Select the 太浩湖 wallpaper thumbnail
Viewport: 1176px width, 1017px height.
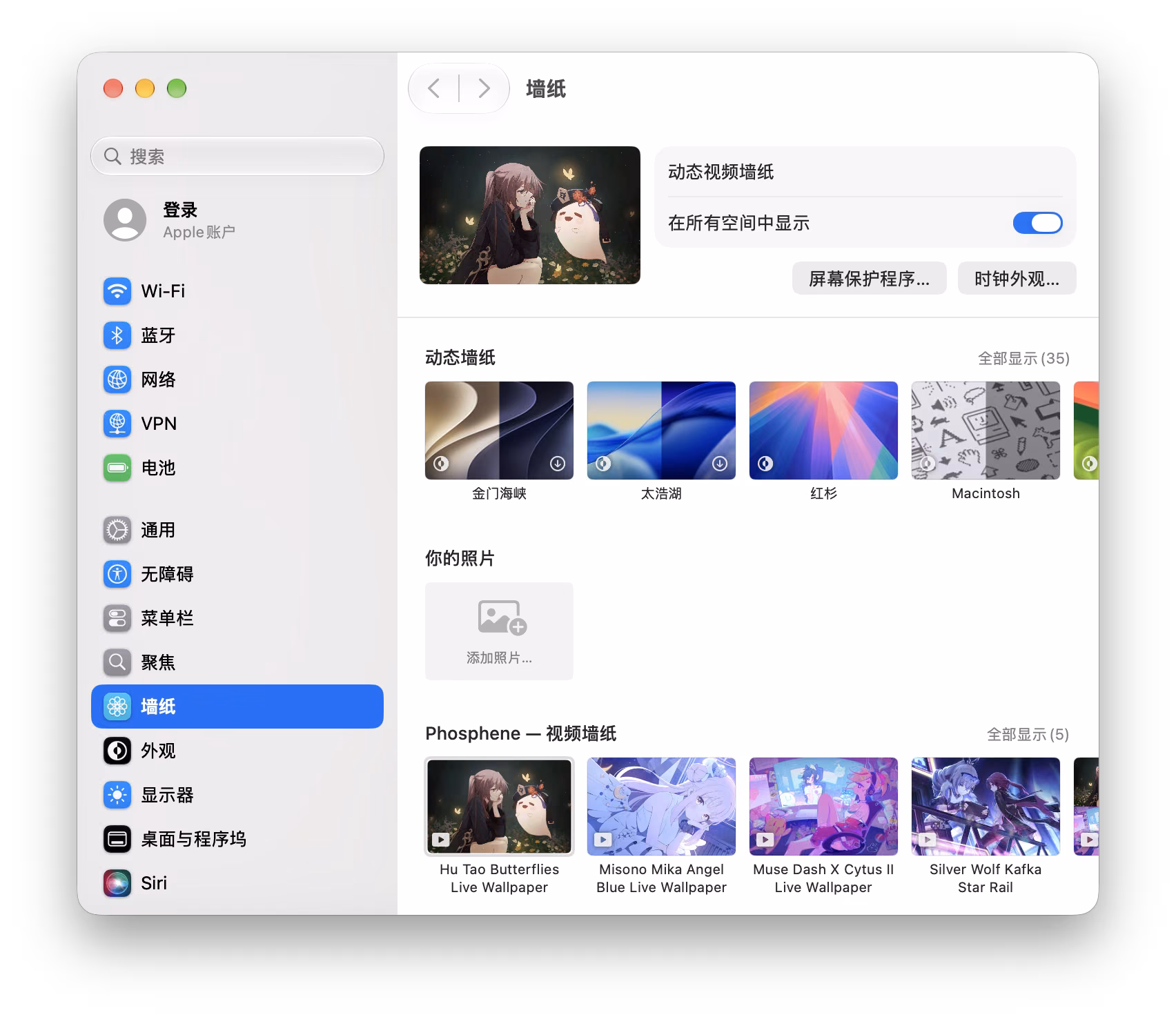pos(661,431)
